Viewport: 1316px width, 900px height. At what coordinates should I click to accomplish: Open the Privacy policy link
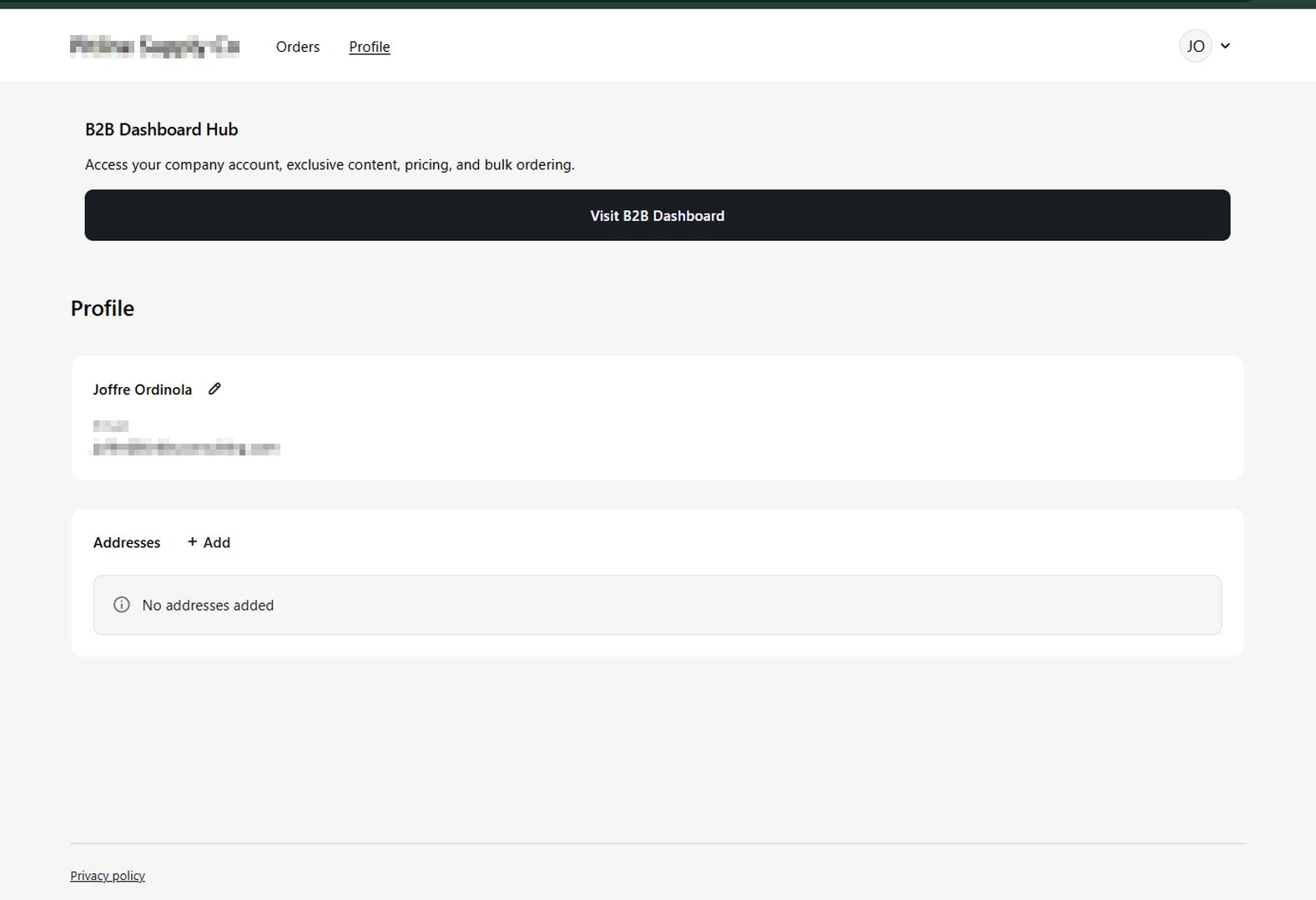[108, 876]
